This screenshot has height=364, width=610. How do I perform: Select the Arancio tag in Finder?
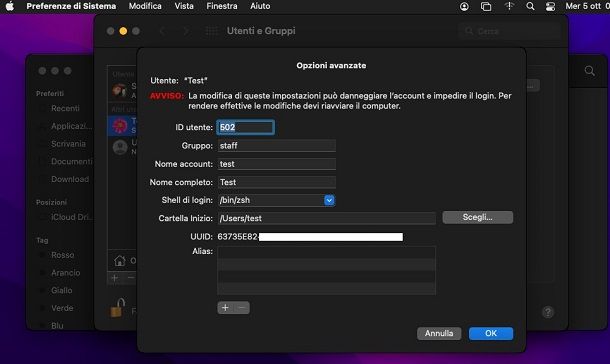click(x=65, y=273)
